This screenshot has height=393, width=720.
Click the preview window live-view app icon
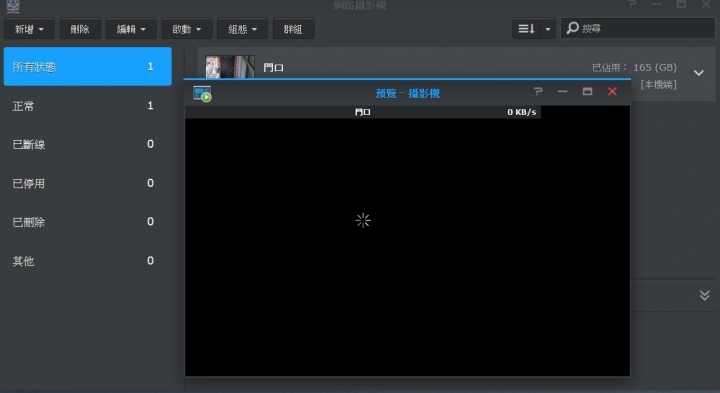tap(202, 94)
